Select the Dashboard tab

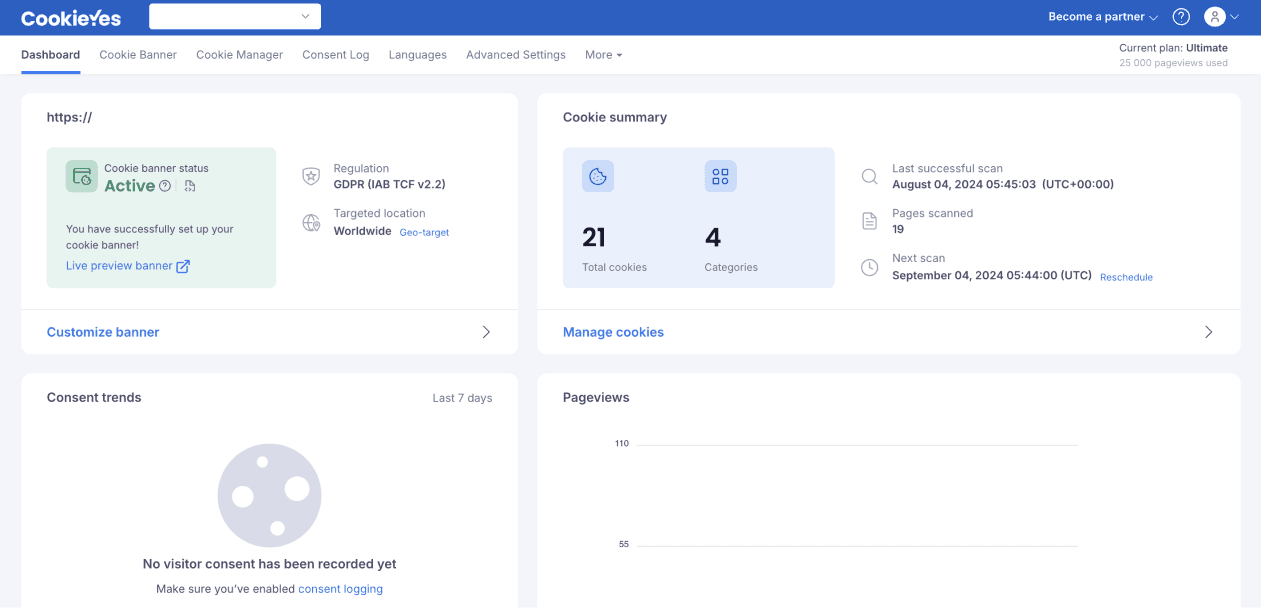[x=51, y=55]
